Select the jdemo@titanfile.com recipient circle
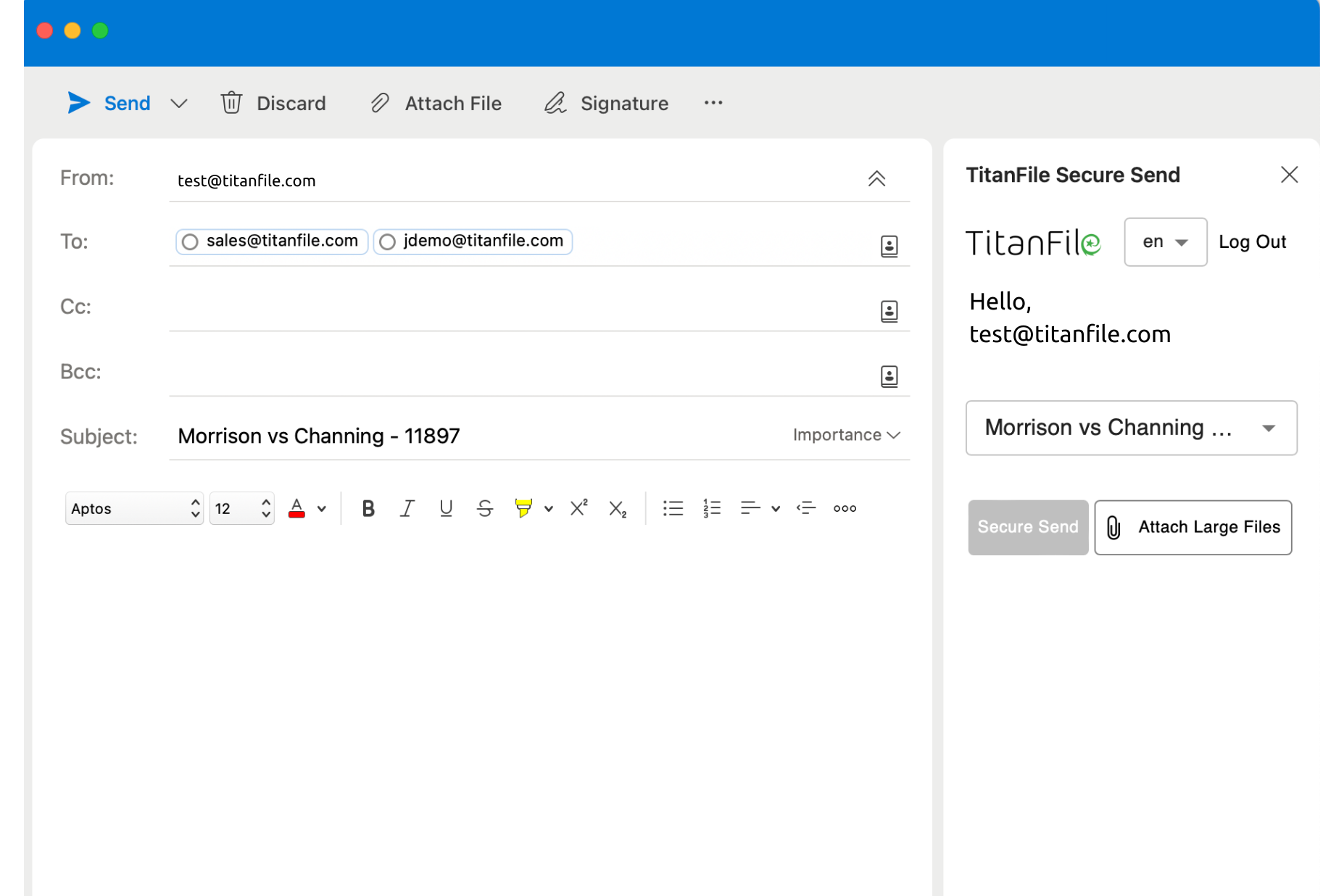Screen dimensions: 1344x896 coord(387,241)
